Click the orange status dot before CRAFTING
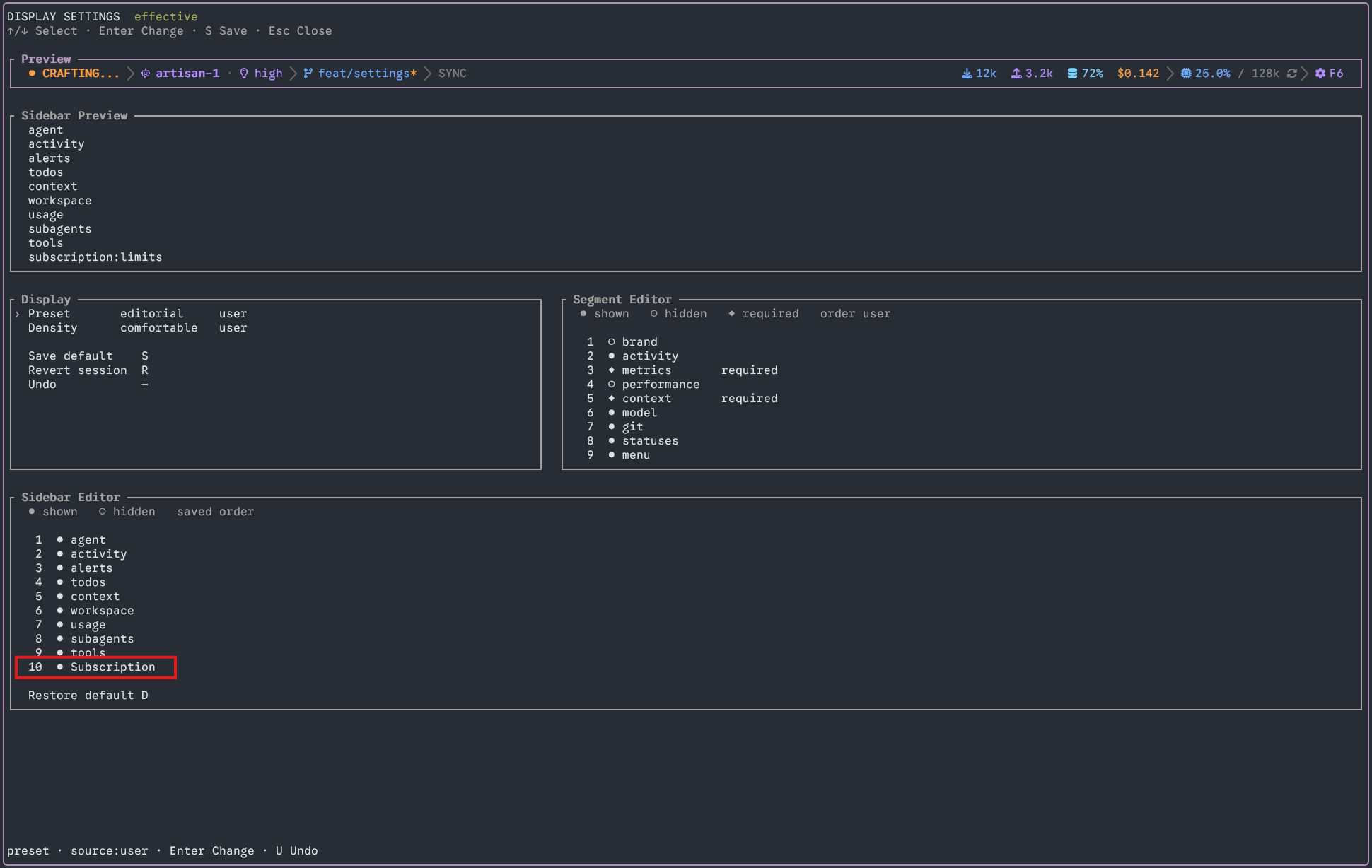The image size is (1372, 868). point(32,73)
